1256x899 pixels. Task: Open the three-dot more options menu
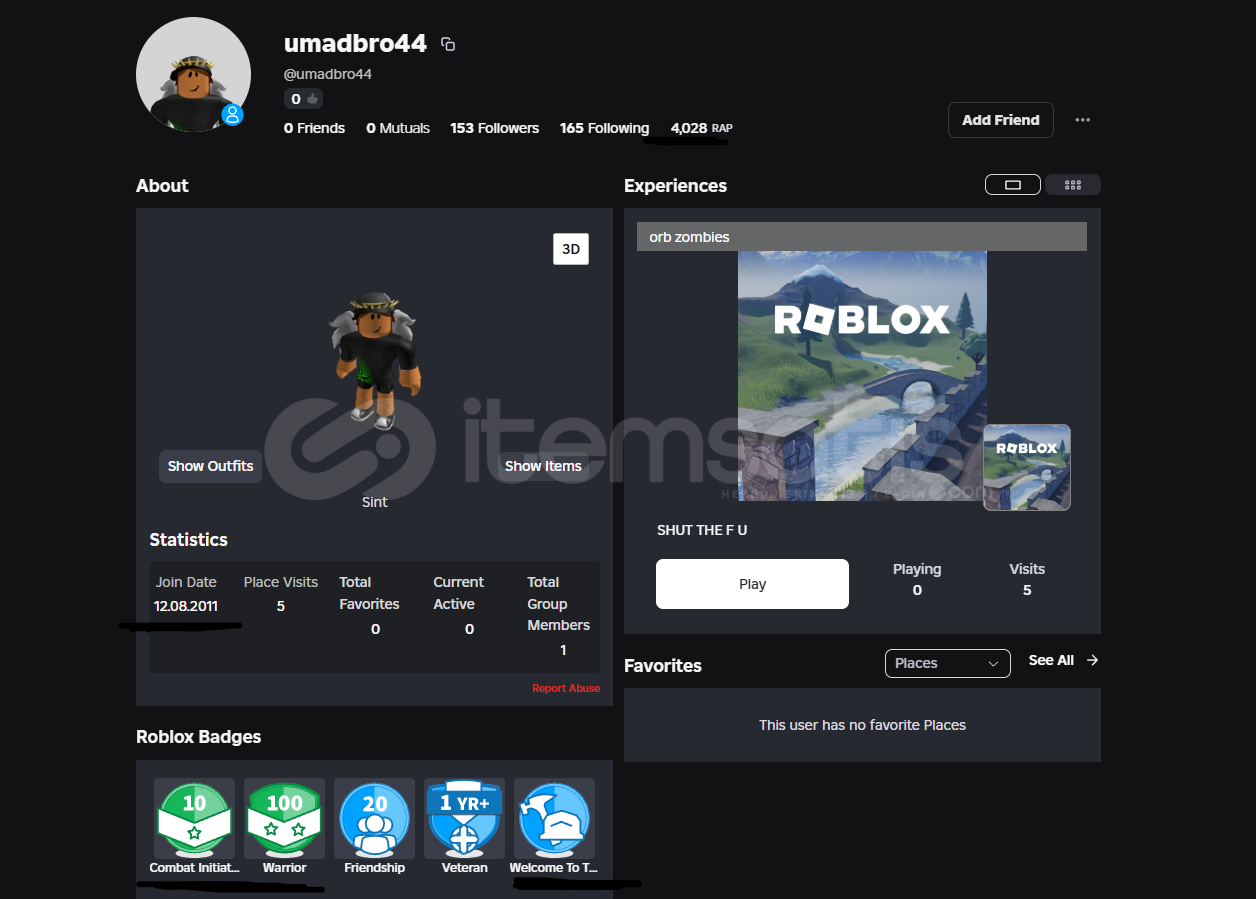(x=1083, y=120)
